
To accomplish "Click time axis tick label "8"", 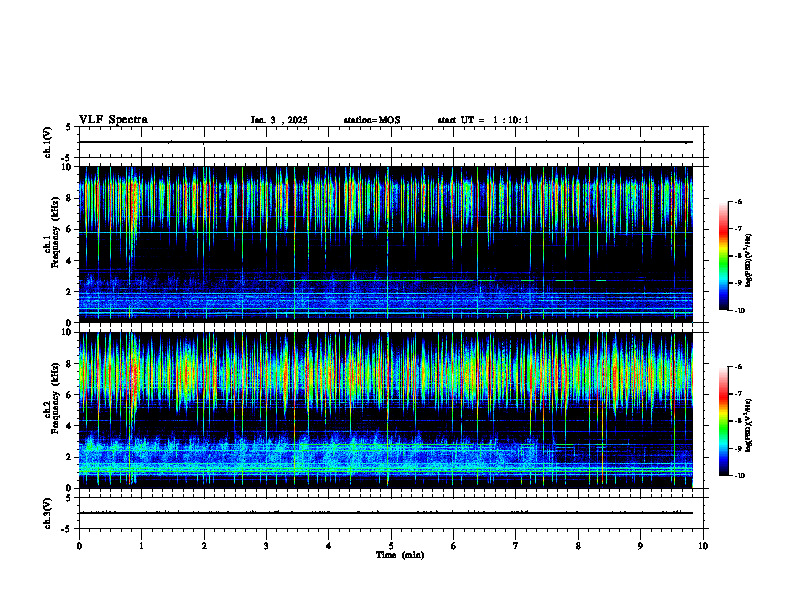I will coord(578,546).
